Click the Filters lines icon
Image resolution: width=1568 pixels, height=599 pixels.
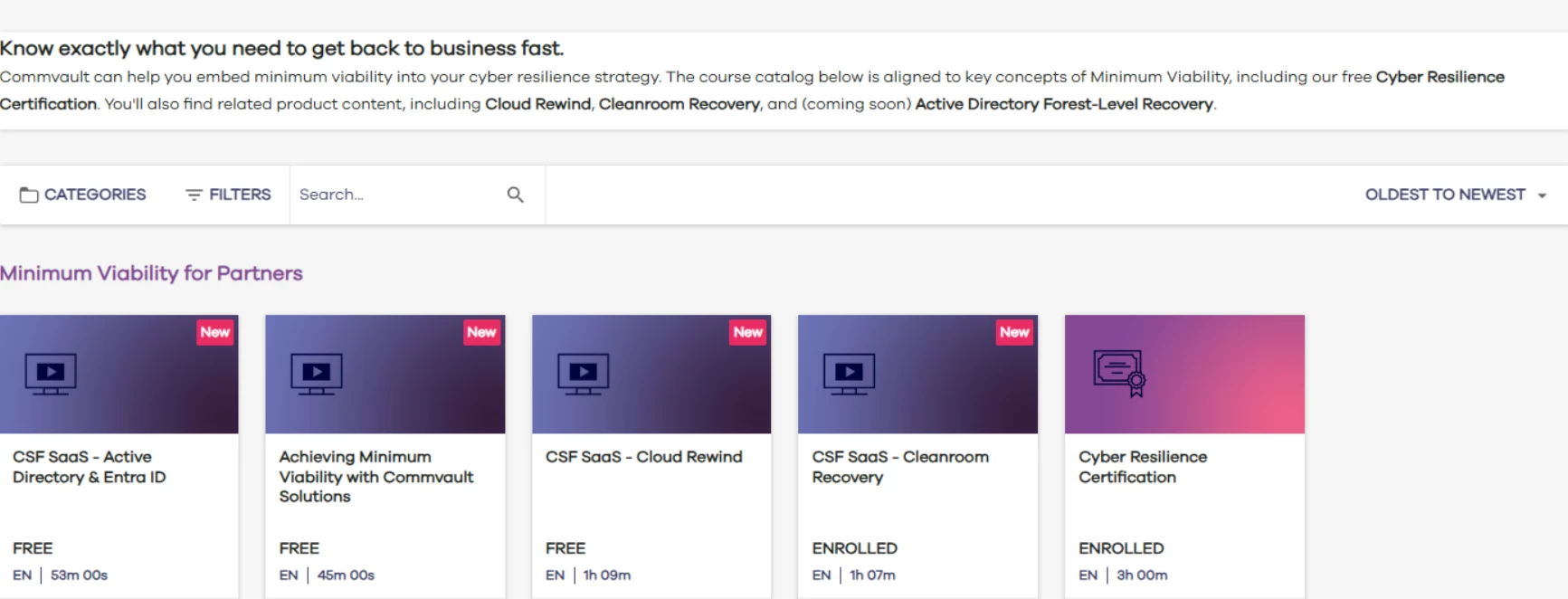[x=194, y=195]
